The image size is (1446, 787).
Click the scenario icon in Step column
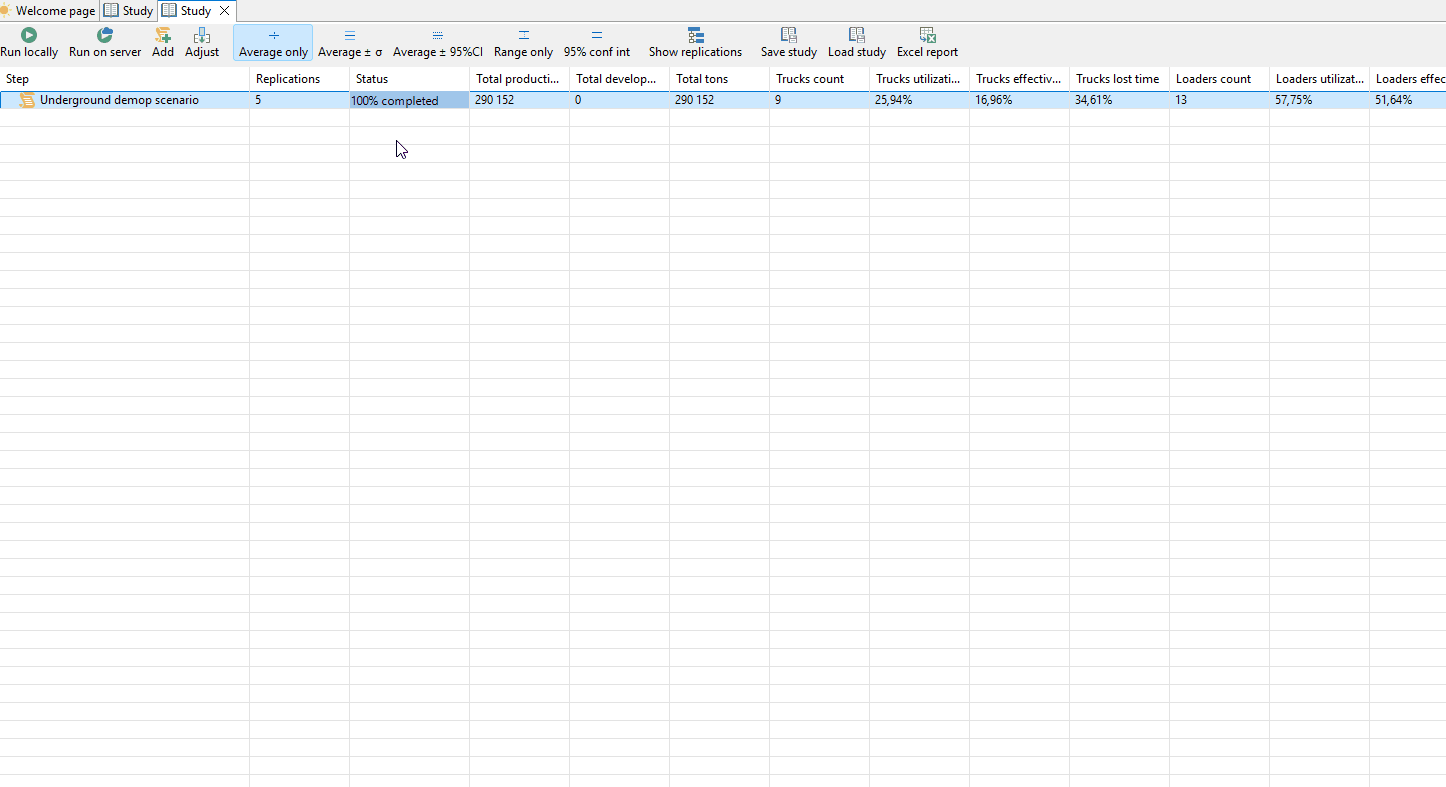pyautogui.click(x=28, y=100)
